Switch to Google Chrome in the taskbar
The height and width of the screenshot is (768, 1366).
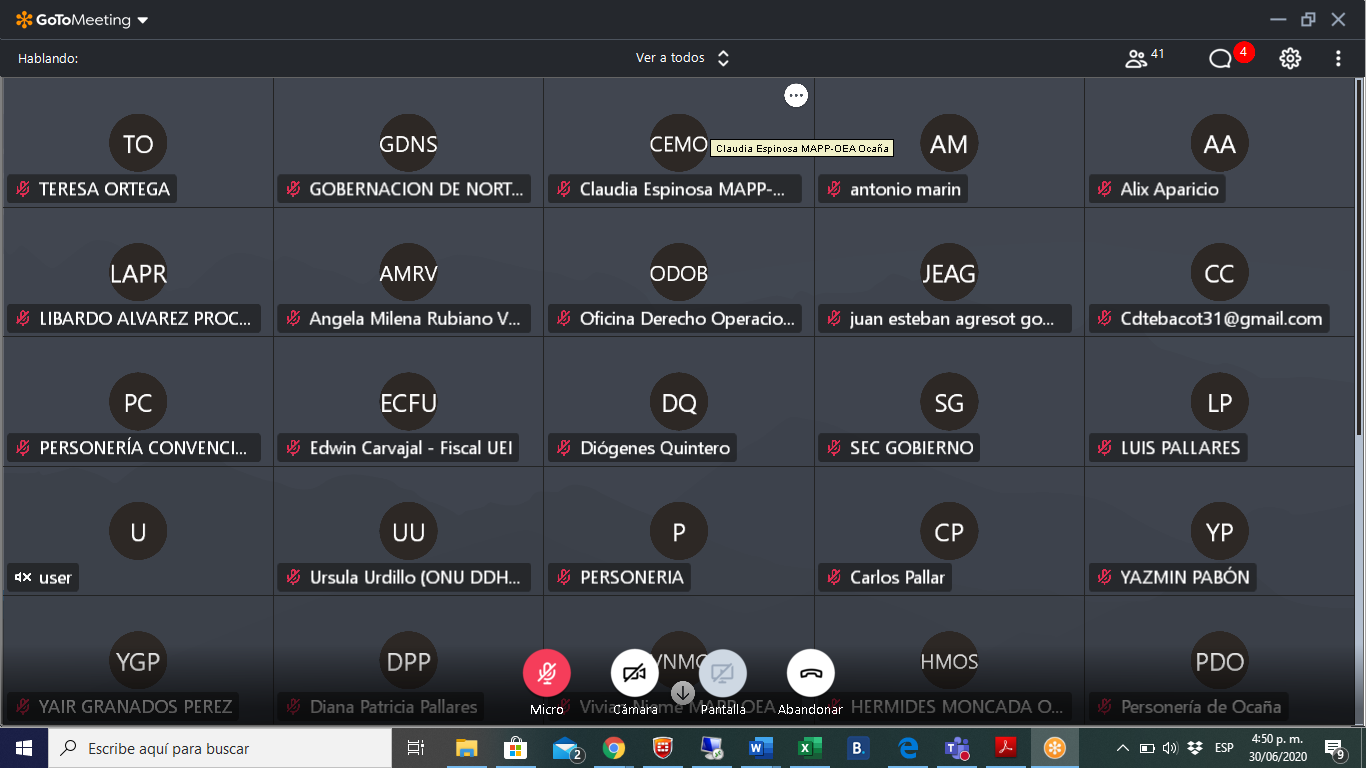[614, 748]
